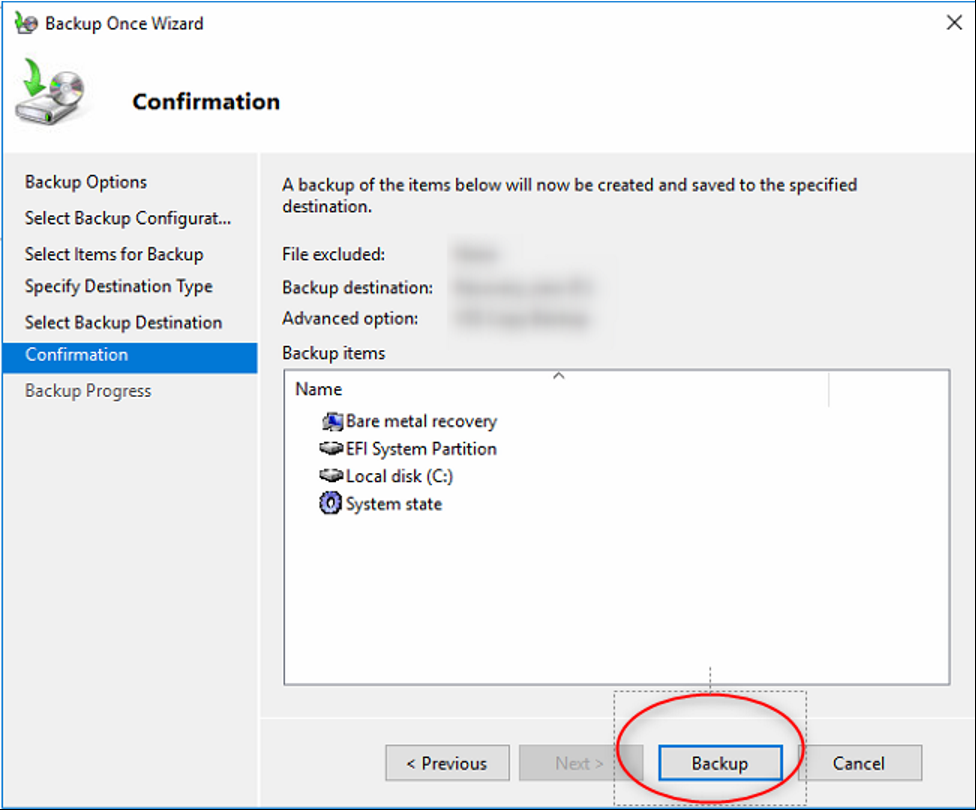Click the System state icon
The height and width of the screenshot is (810, 976).
[331, 504]
